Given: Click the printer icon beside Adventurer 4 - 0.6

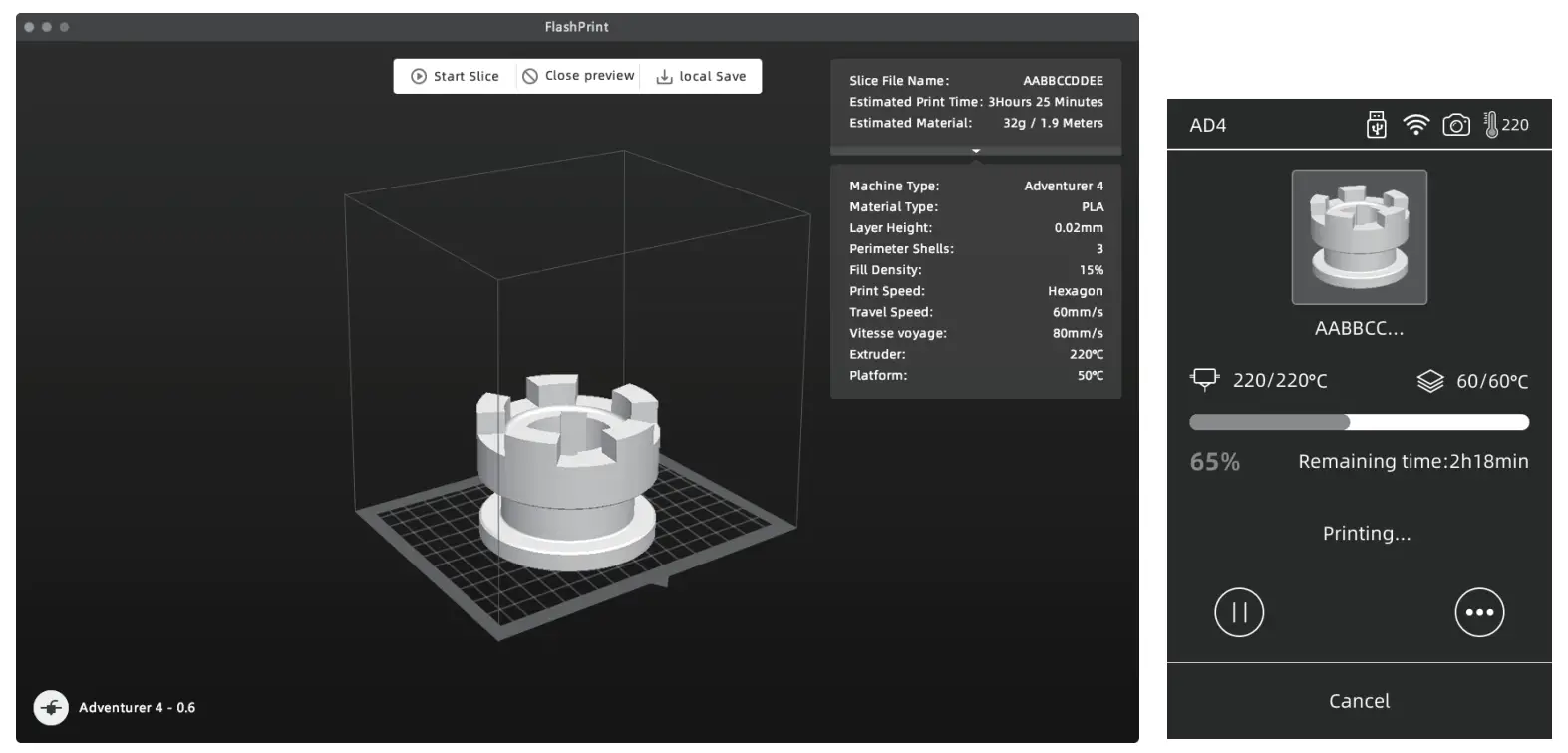Looking at the screenshot, I should [x=51, y=707].
